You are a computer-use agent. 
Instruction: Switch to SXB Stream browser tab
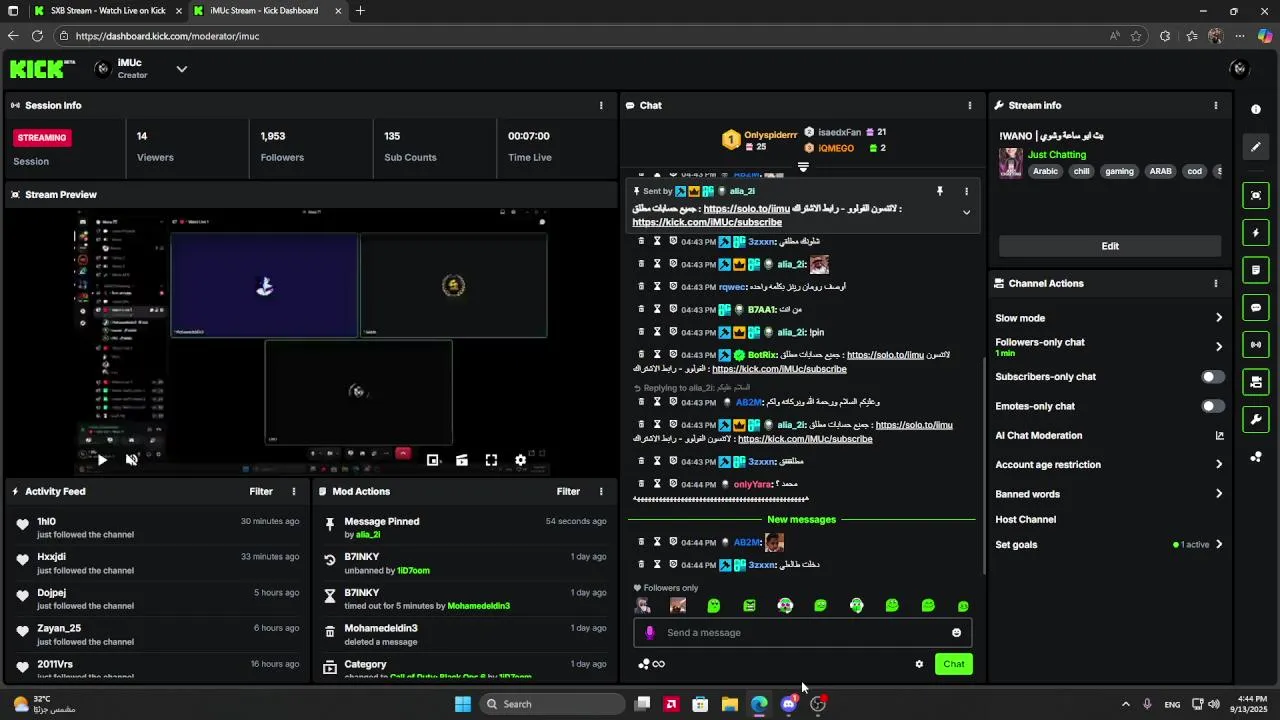(107, 11)
